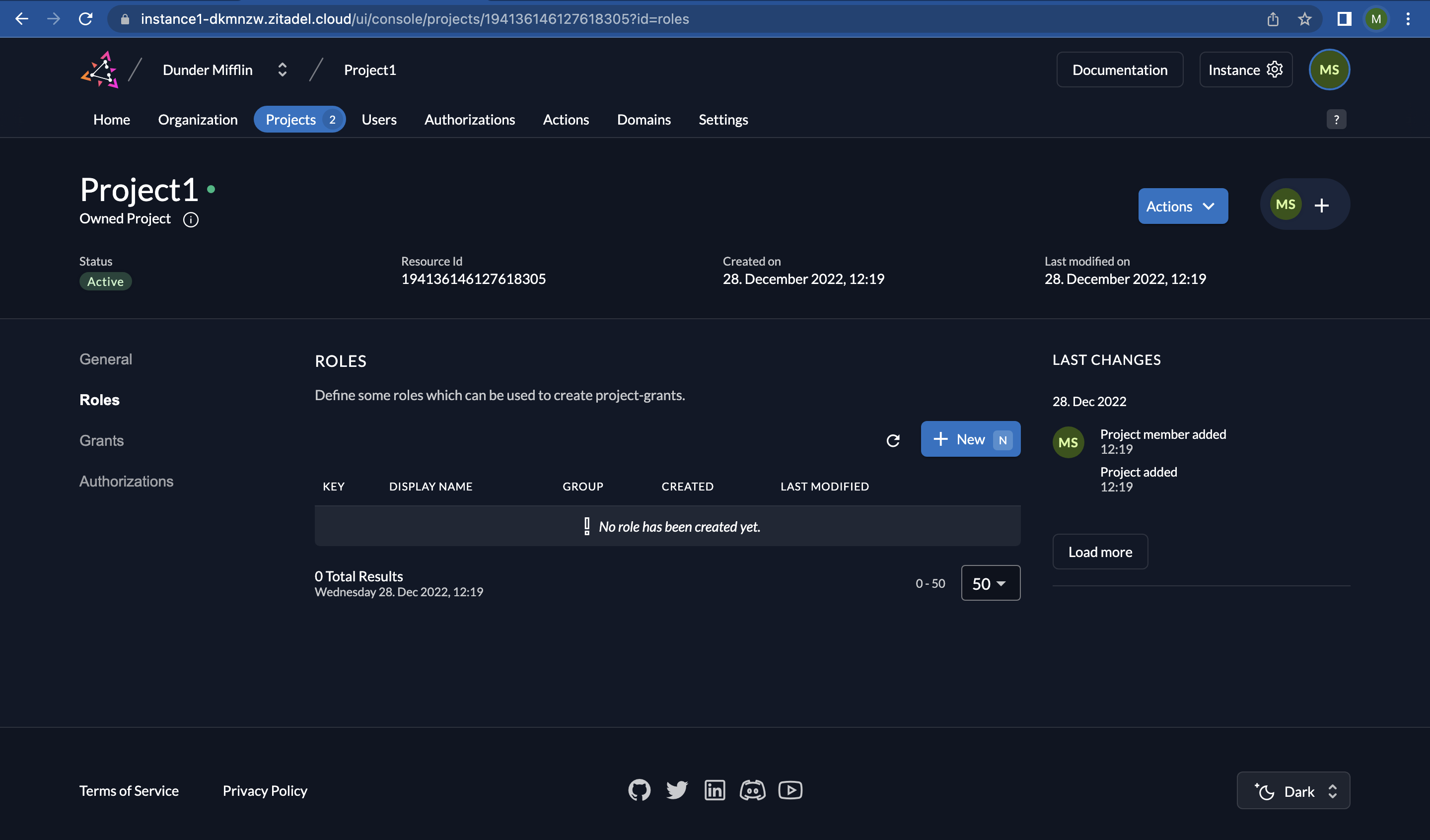Viewport: 1430px width, 840px height.
Task: Open the GitHub footer icon
Action: (639, 790)
